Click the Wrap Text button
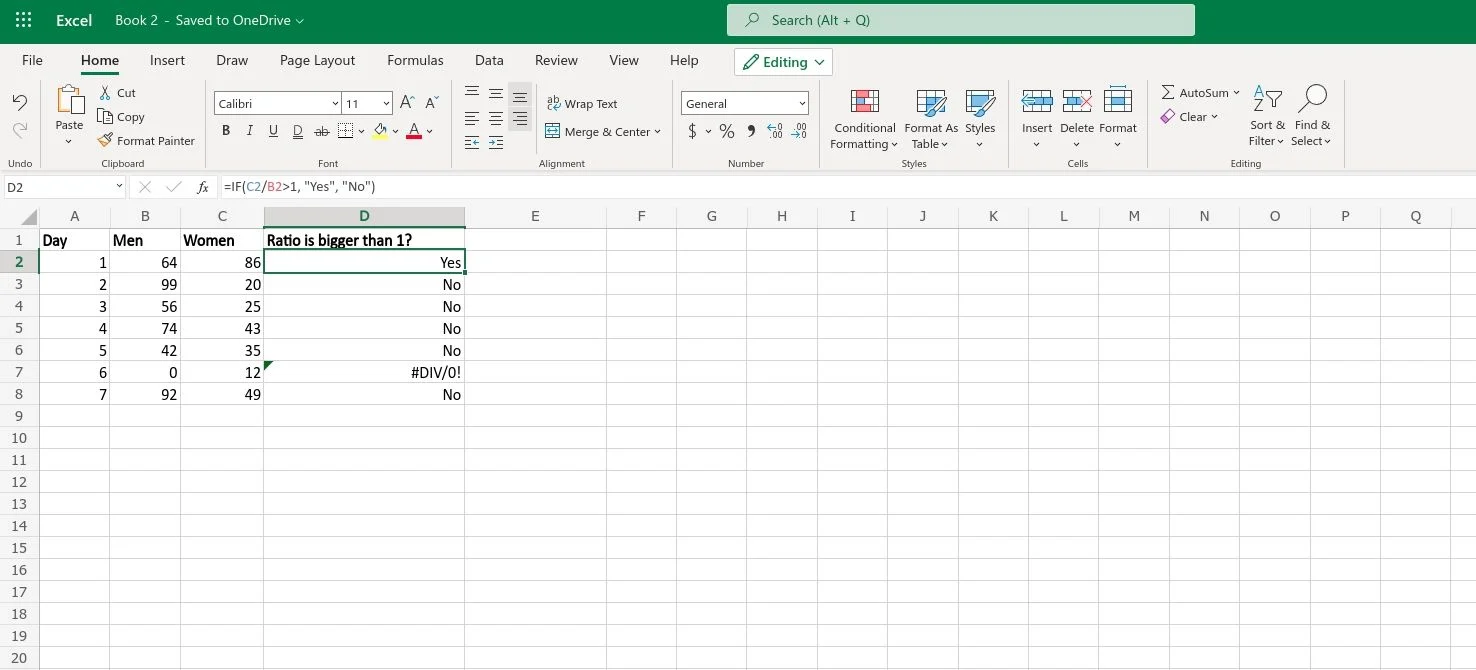 (582, 104)
